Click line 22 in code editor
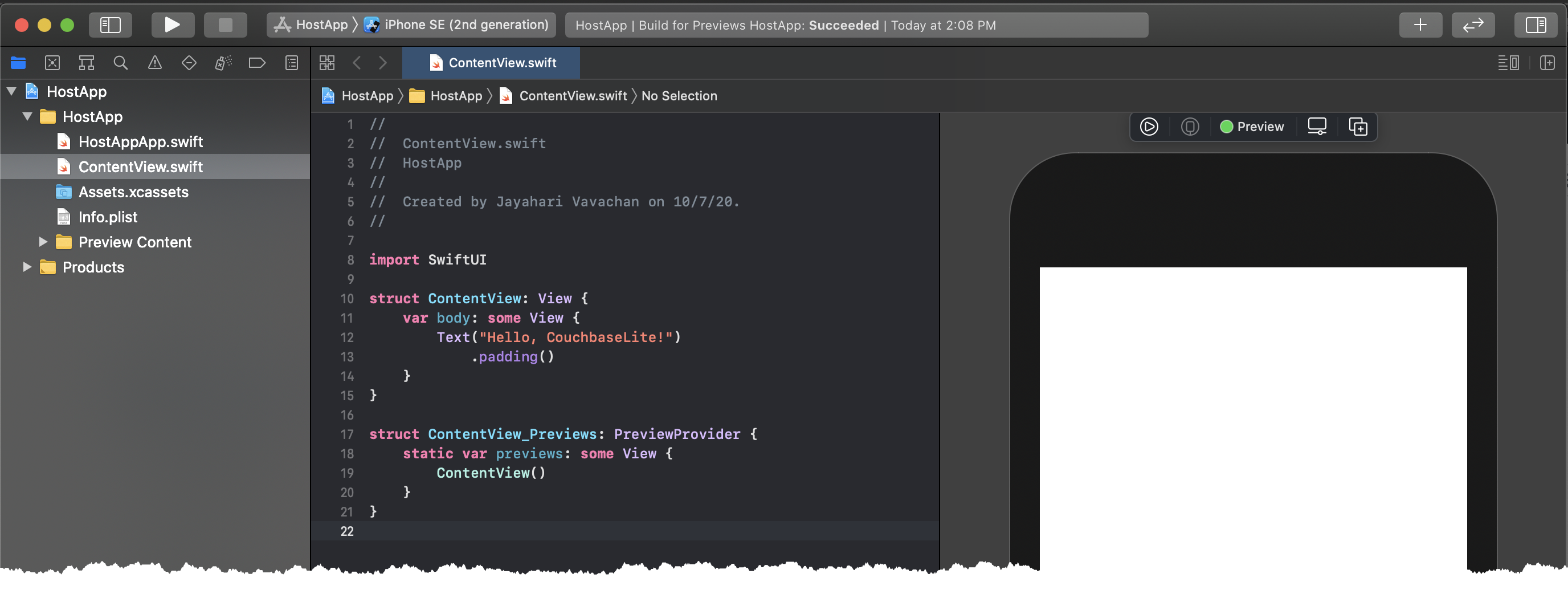1568x602 pixels. (x=609, y=531)
